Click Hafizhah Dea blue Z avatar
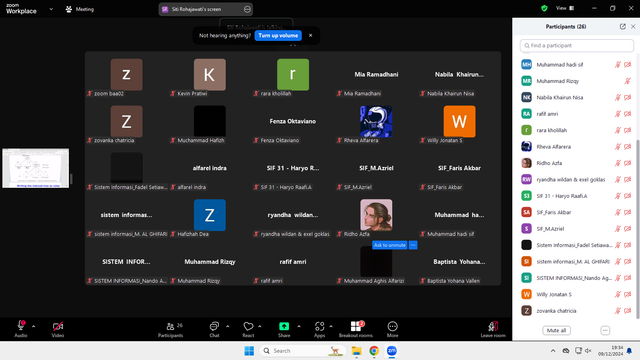Screen dimensions: 640x360 210,215
